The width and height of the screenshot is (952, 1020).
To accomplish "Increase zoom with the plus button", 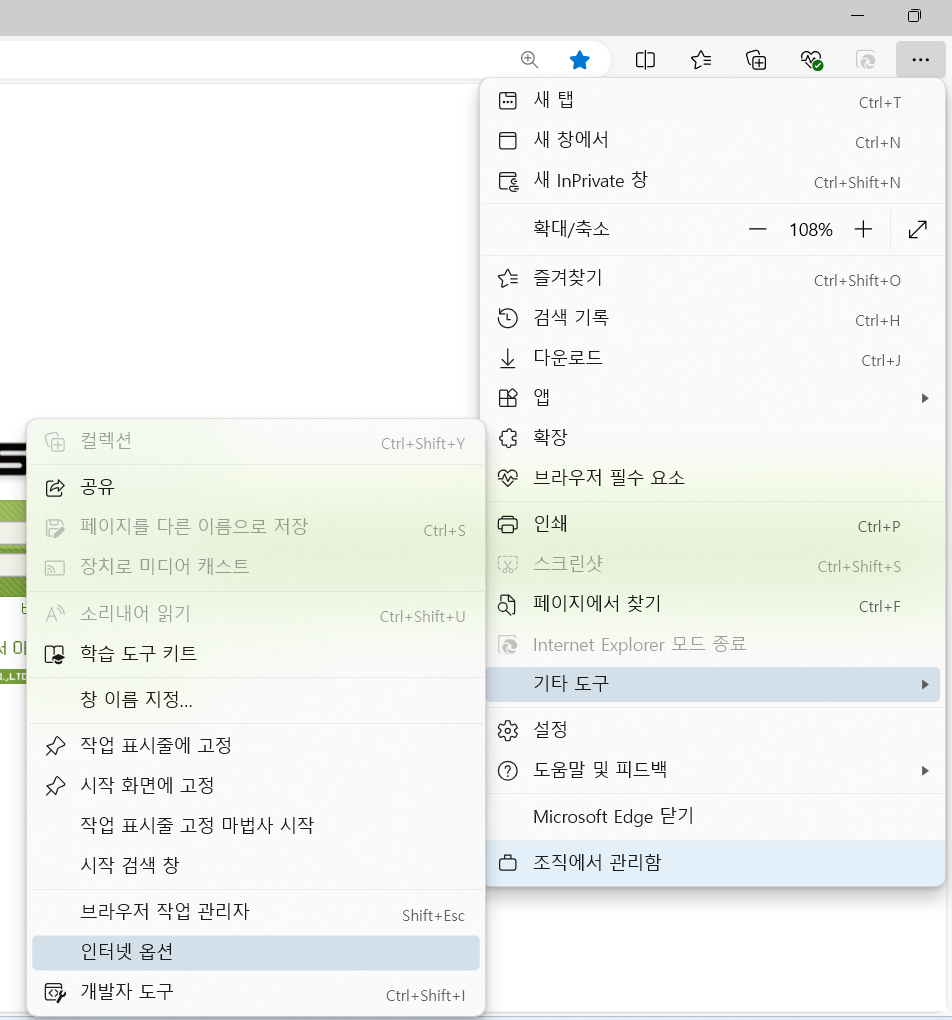I will click(864, 230).
